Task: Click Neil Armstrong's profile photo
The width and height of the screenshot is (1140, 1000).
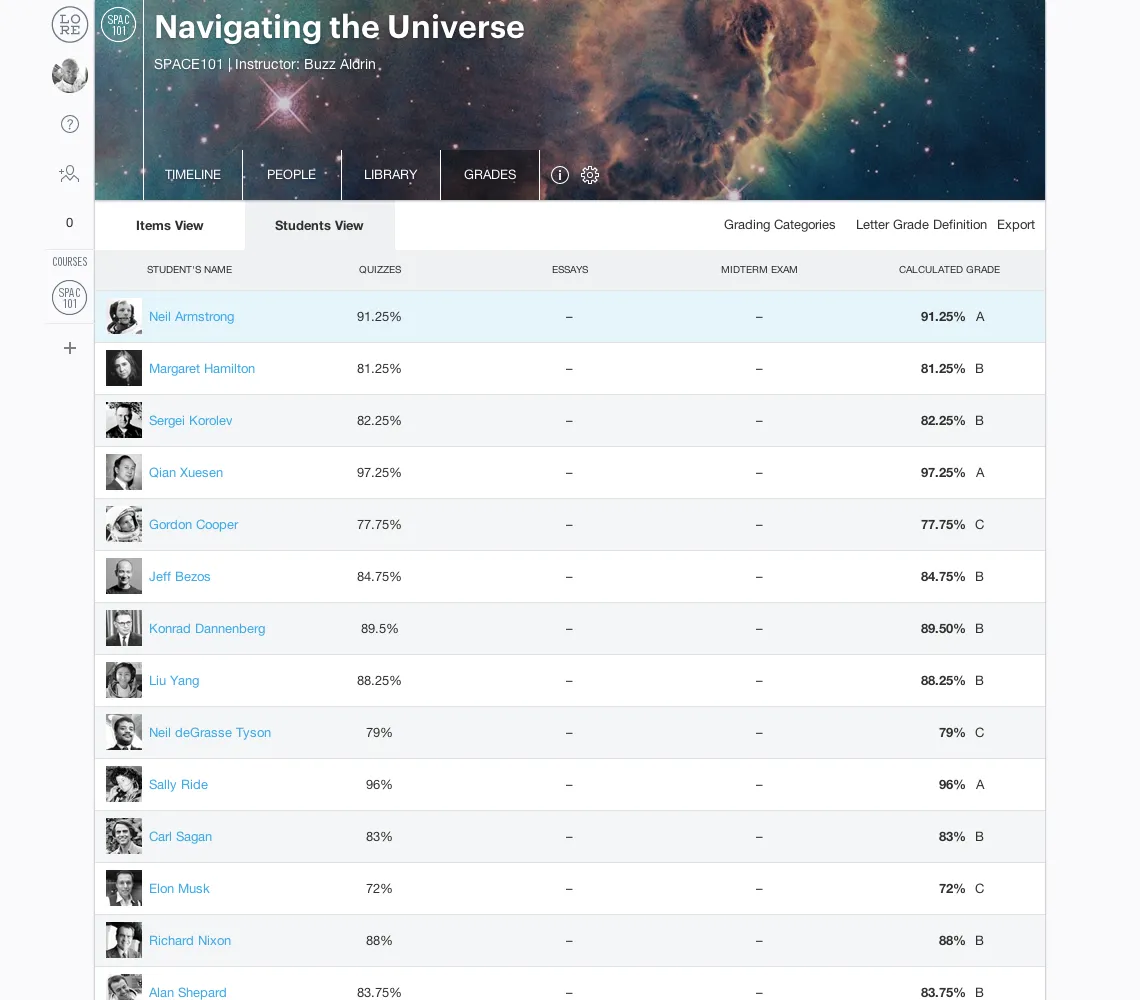Action: [x=124, y=316]
